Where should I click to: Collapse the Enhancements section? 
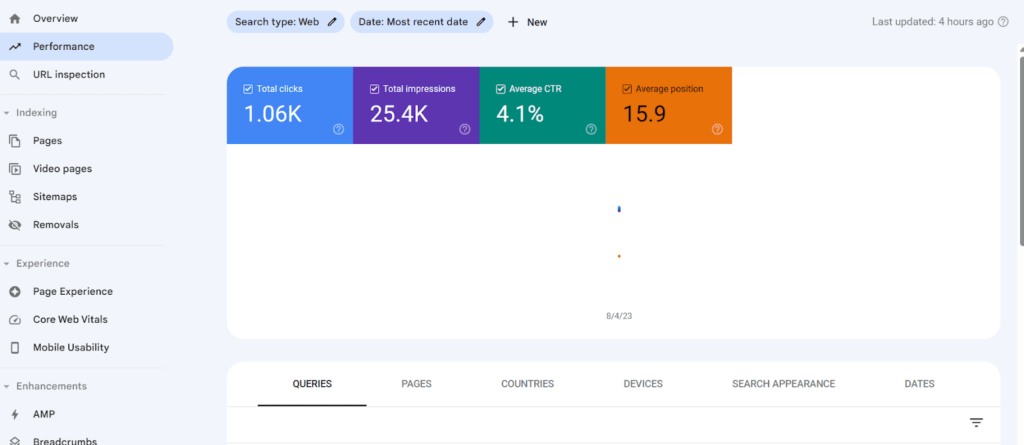coord(7,387)
